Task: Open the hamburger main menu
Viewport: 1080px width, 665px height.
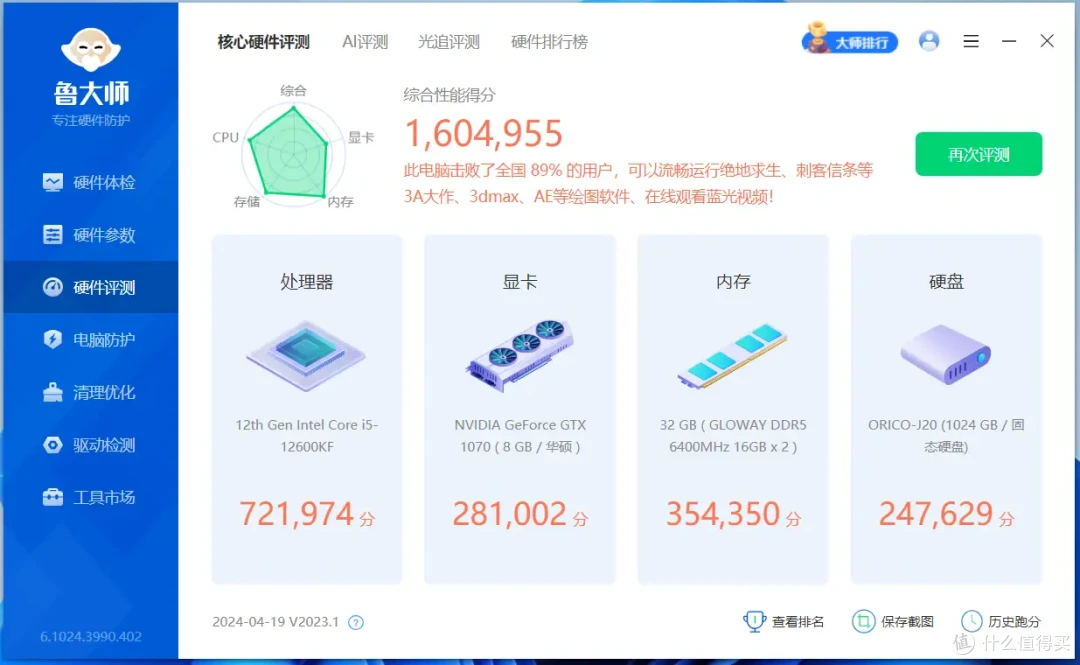Action: (x=971, y=41)
